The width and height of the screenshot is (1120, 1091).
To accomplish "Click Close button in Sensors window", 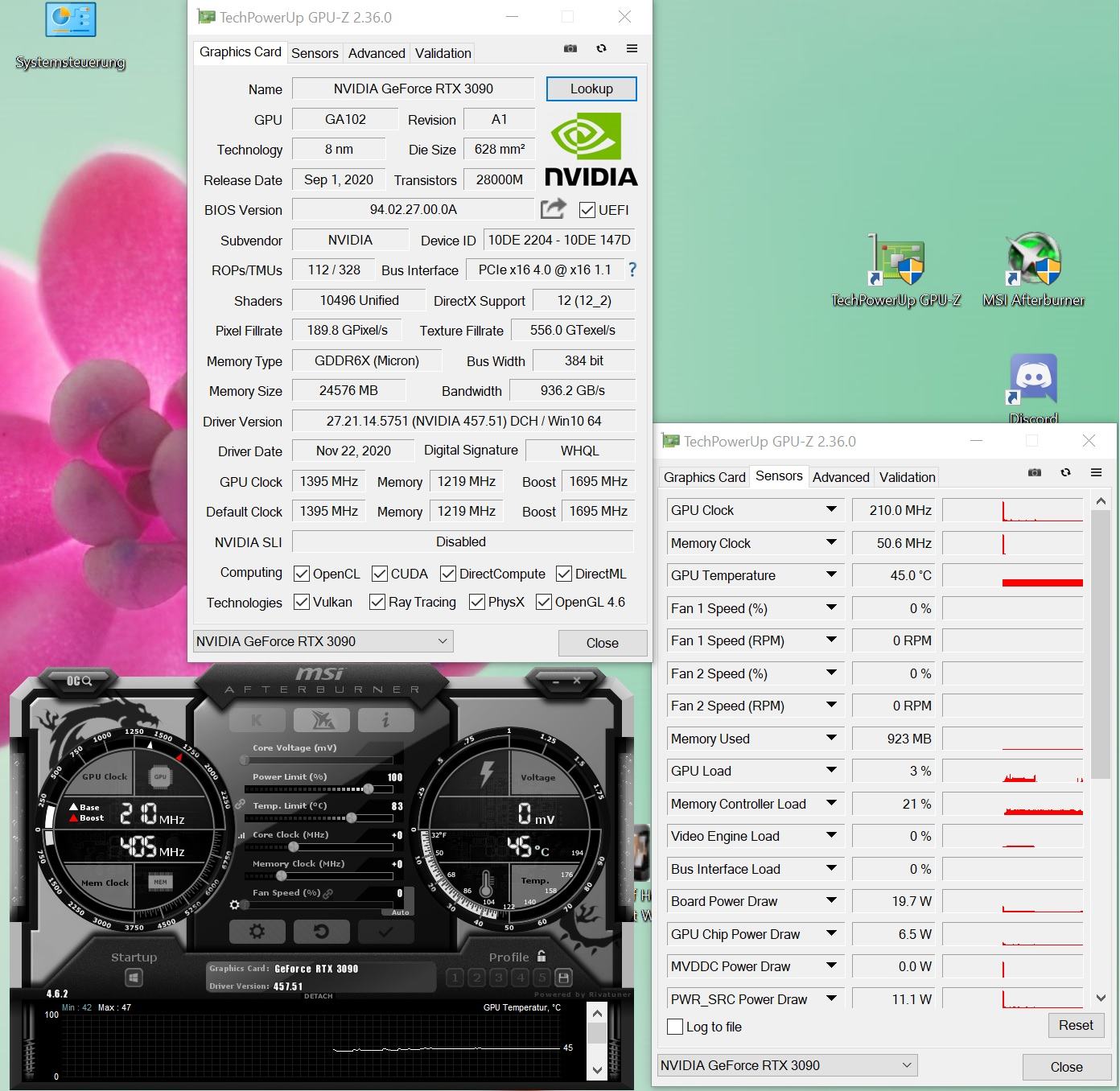I will tap(1067, 1067).
